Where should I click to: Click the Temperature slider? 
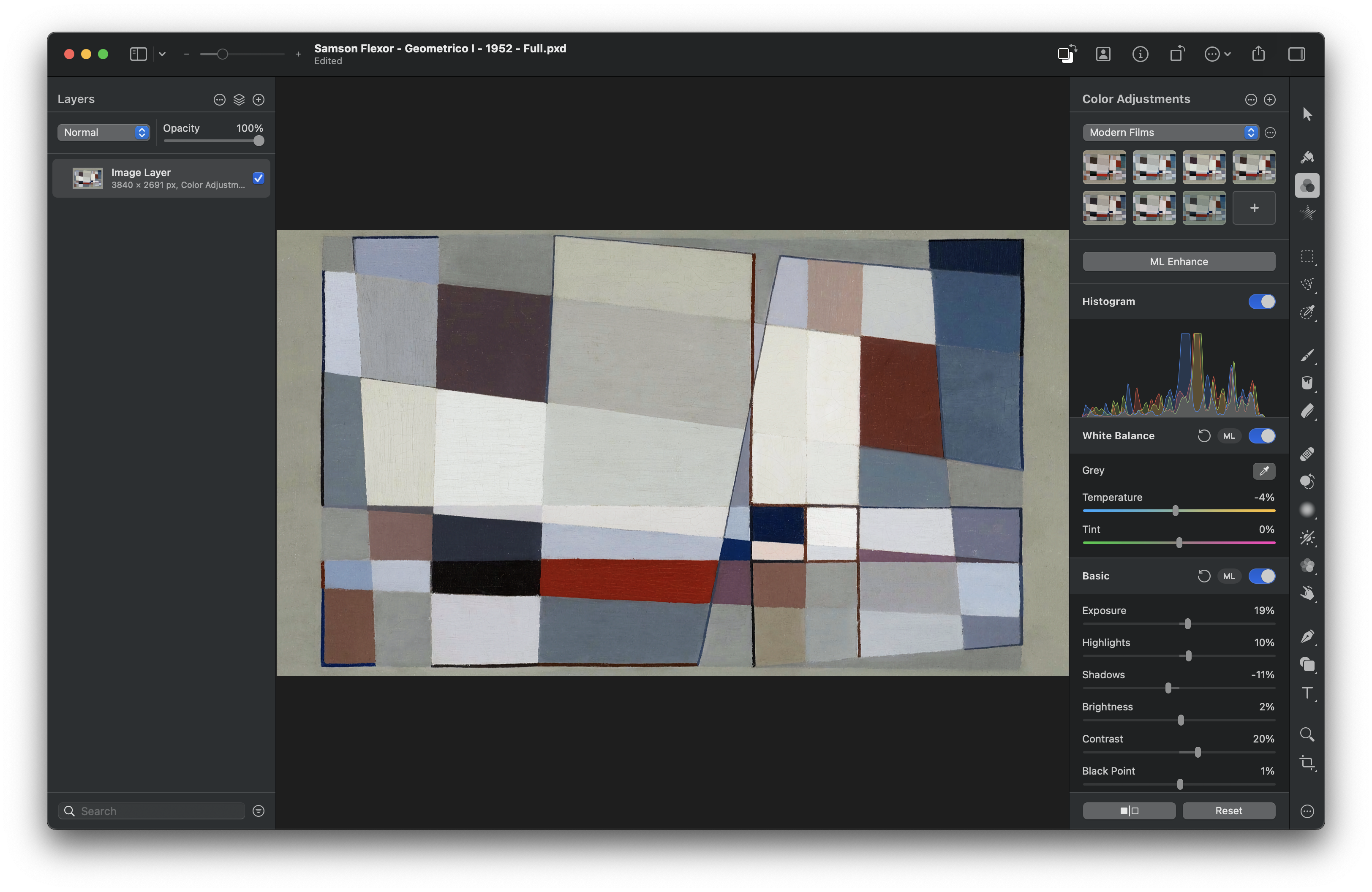[x=1178, y=511]
